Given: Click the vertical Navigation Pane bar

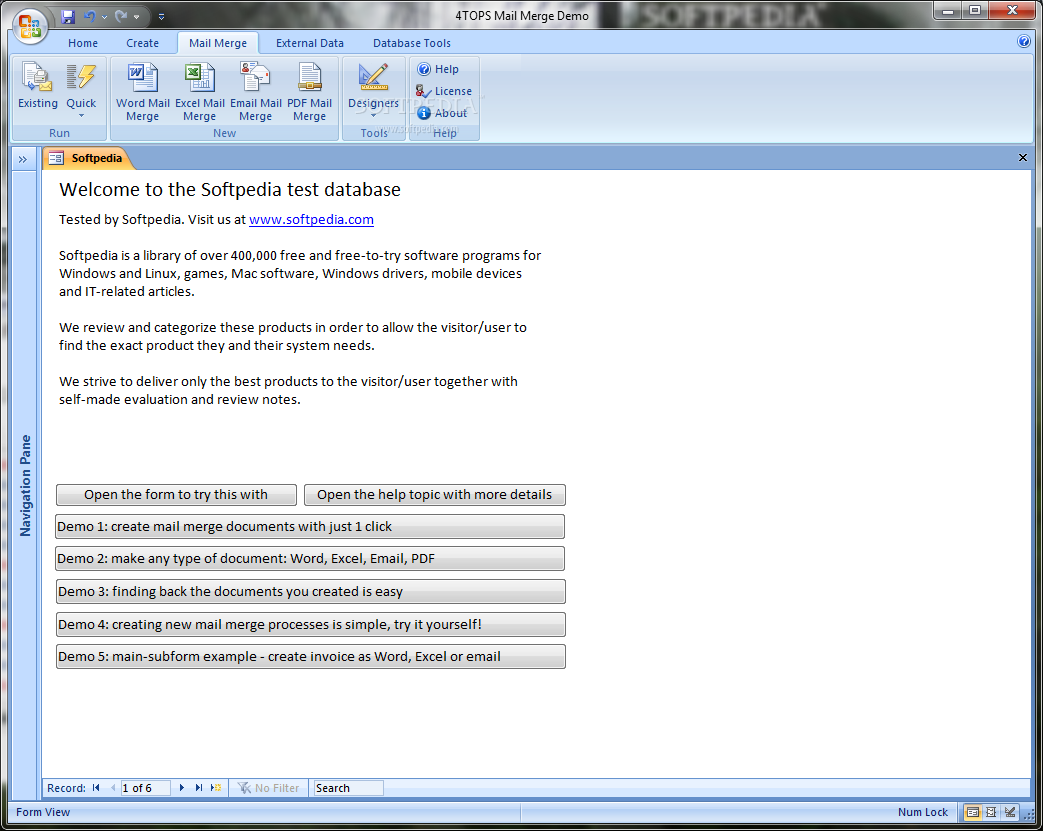Looking at the screenshot, I should point(25,485).
